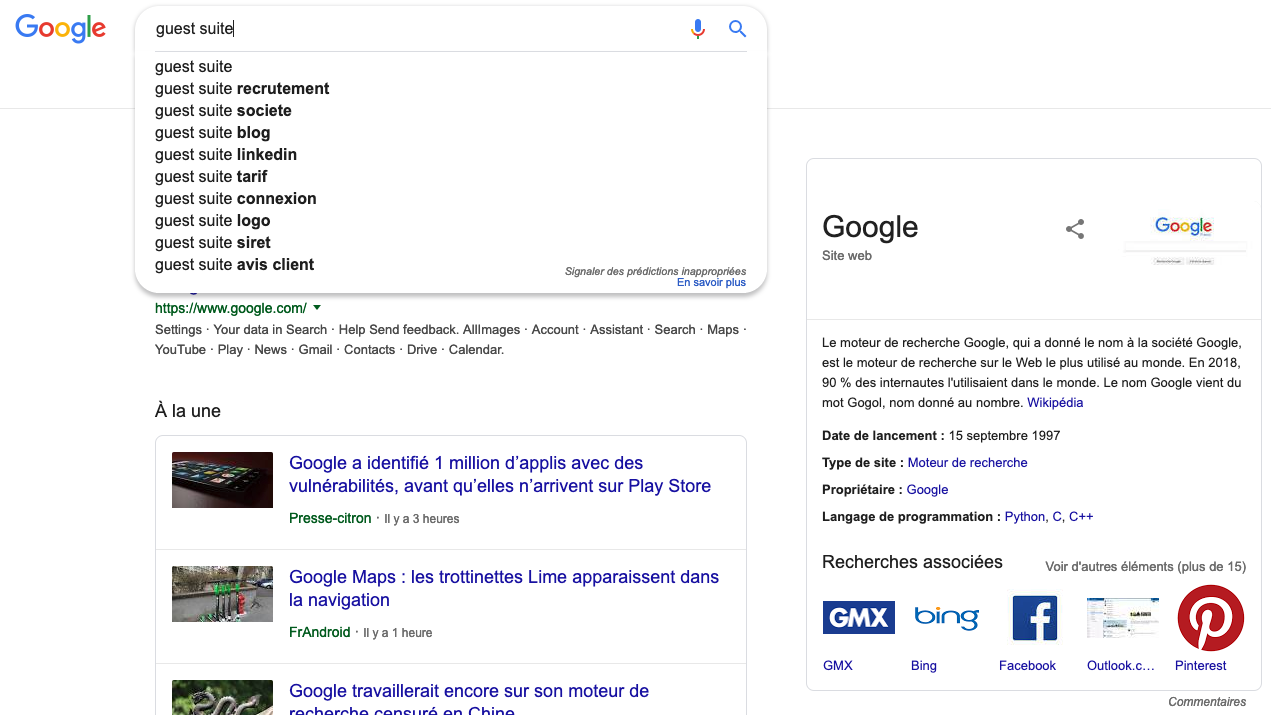Screen dimensions: 1271x715
Task: Activate voice search microphone icon
Action: [698, 29]
